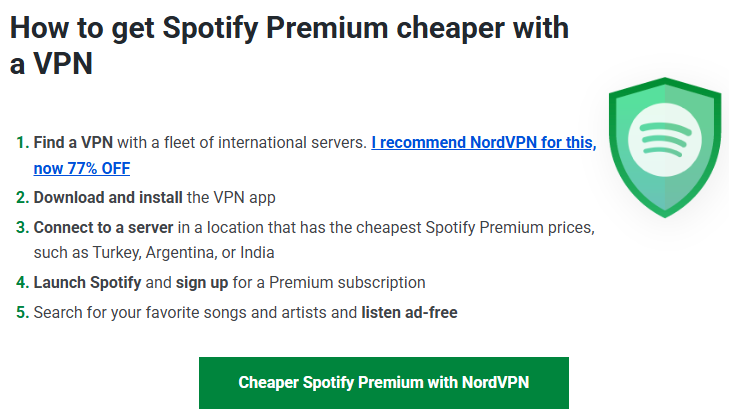Click the list number 4 marker
Image resolution: width=729 pixels, height=416 pixels.
click(x=22, y=282)
